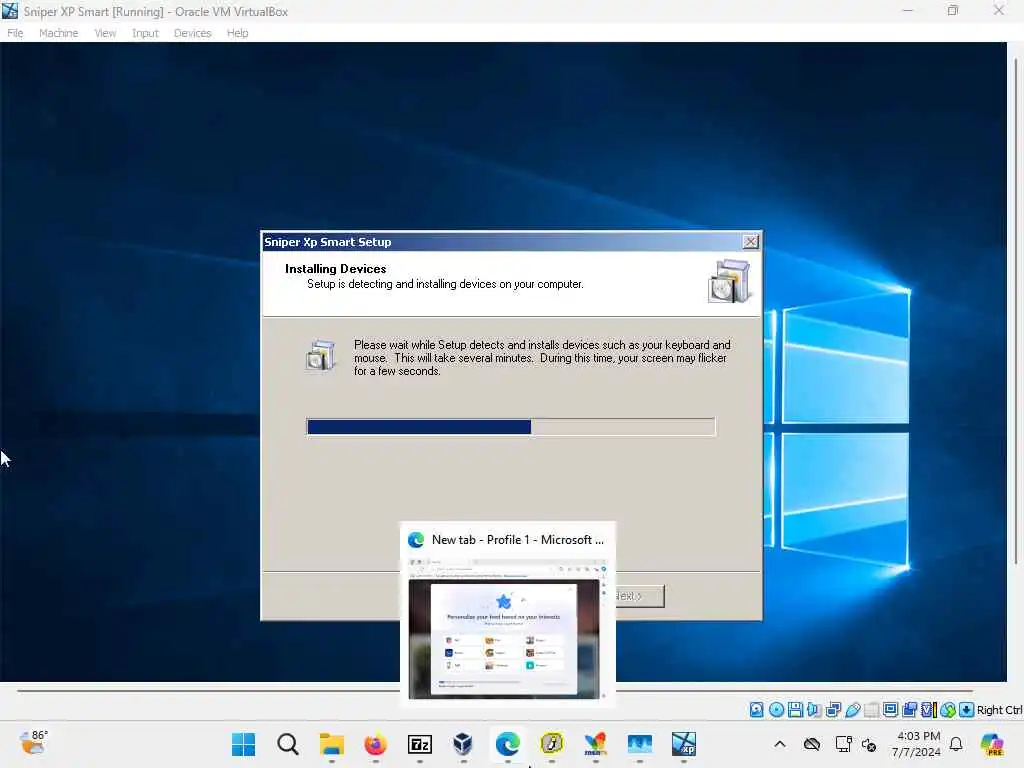Click the VirtualBox hard disk activity icon
1024x768 pixels.
(756, 710)
